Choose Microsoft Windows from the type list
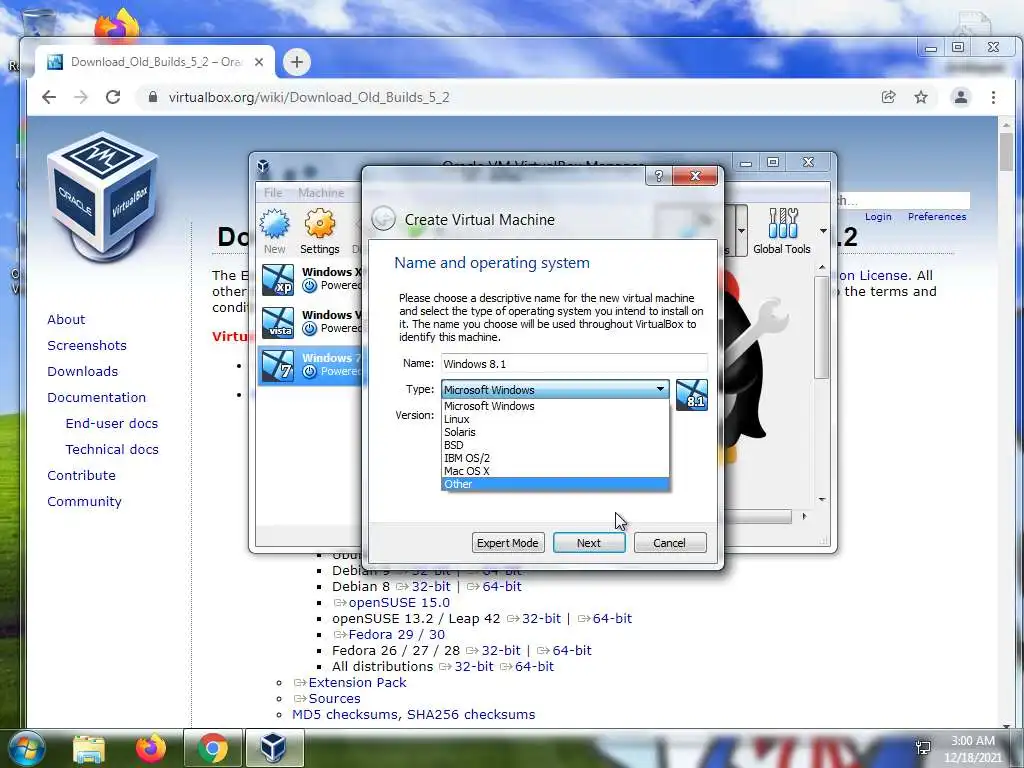 [555, 406]
